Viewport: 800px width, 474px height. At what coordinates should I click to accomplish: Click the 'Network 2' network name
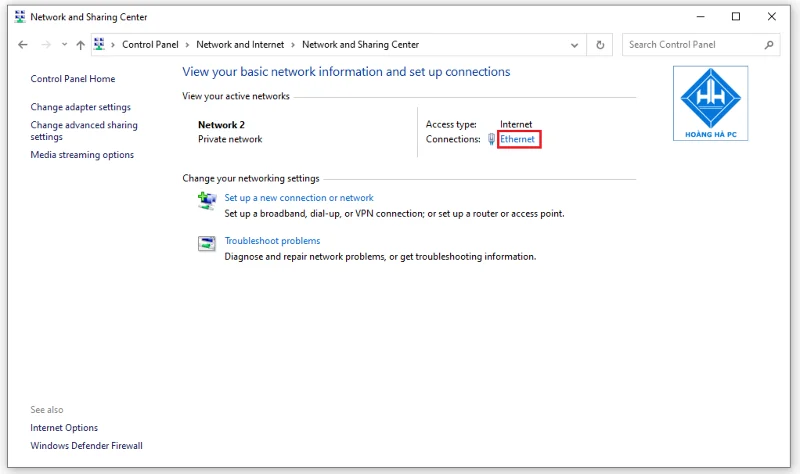[x=221, y=125]
